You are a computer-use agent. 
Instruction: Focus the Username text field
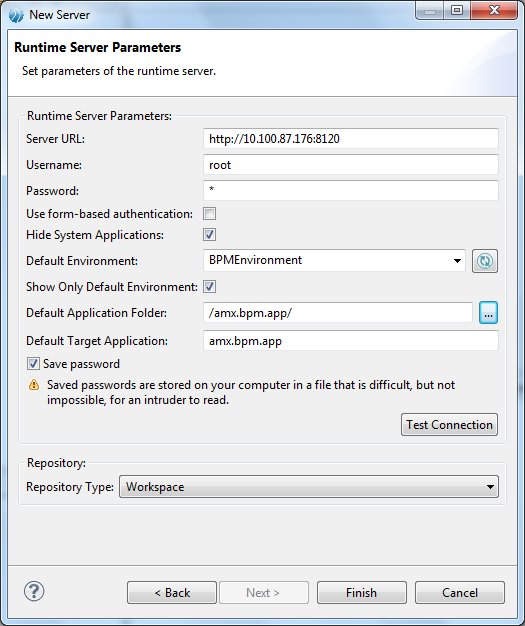pyautogui.click(x=351, y=165)
